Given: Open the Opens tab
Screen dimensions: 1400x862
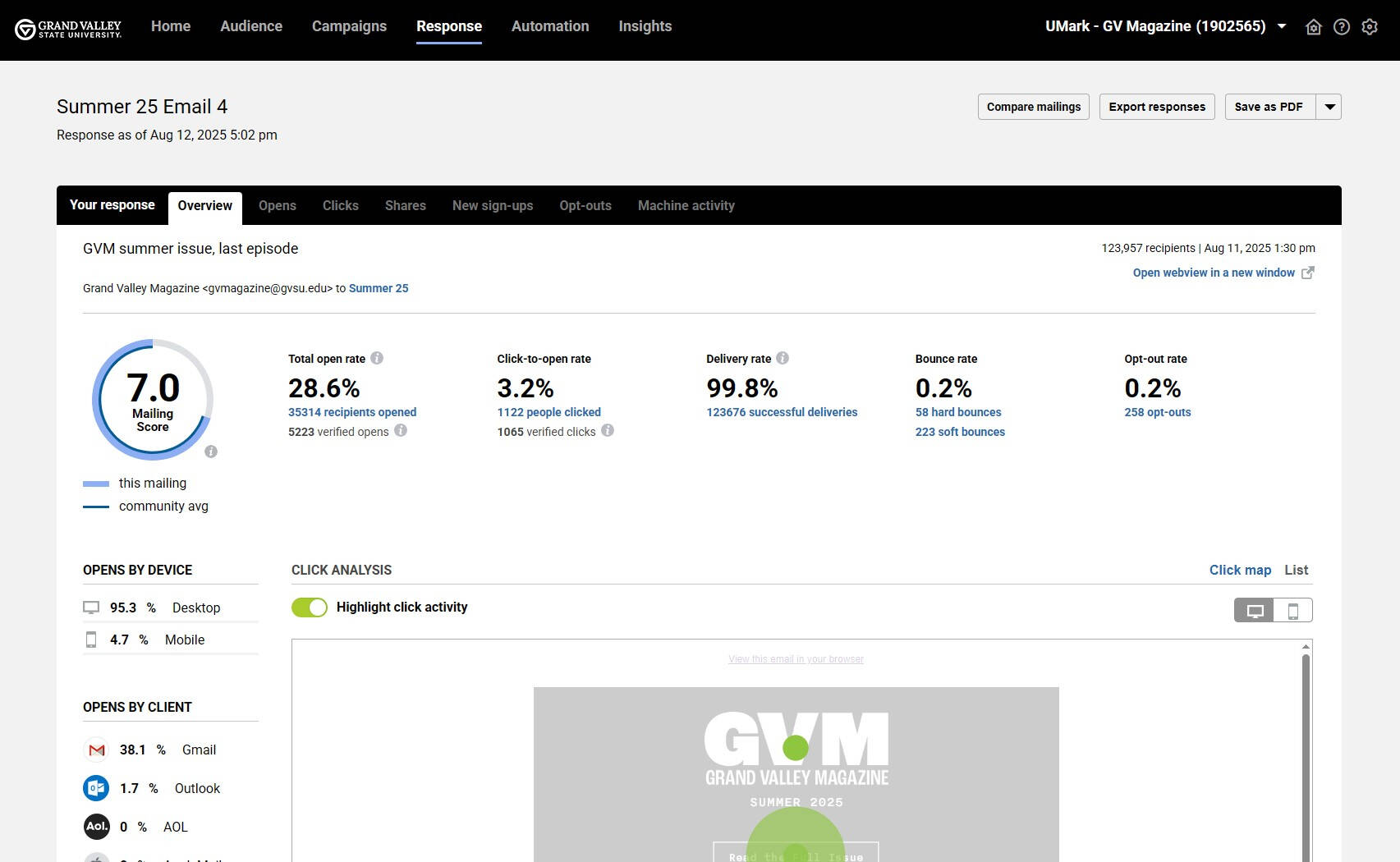Looking at the screenshot, I should pos(277,206).
